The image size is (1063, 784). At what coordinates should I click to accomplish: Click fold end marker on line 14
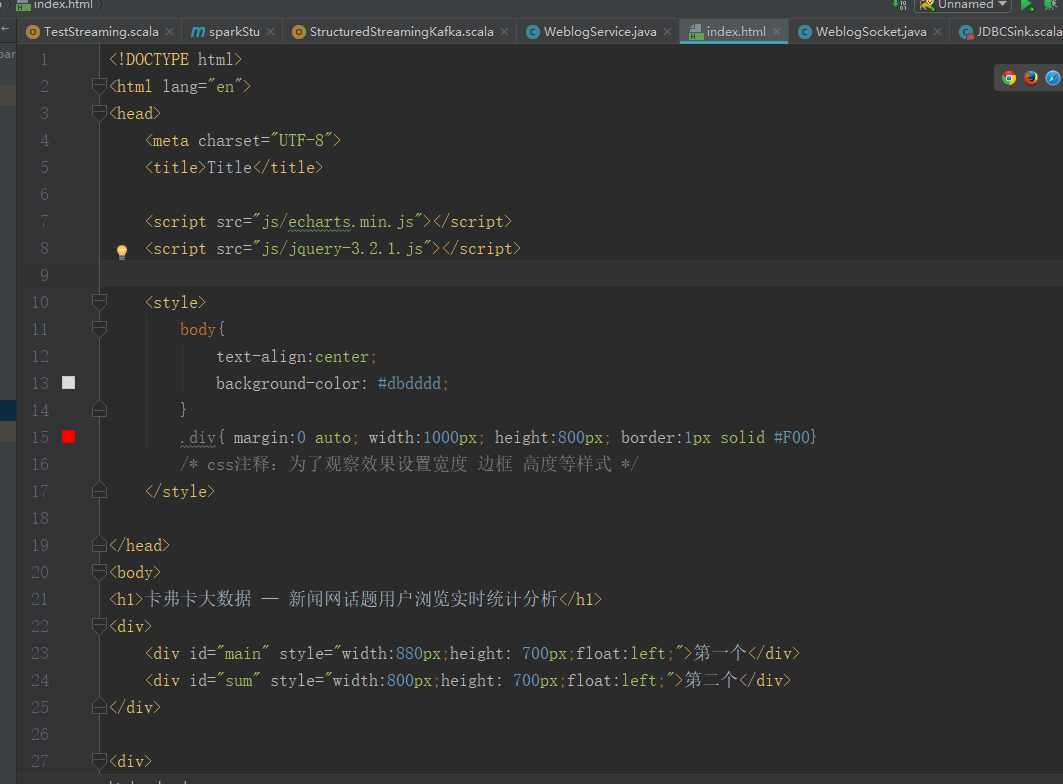pyautogui.click(x=99, y=409)
